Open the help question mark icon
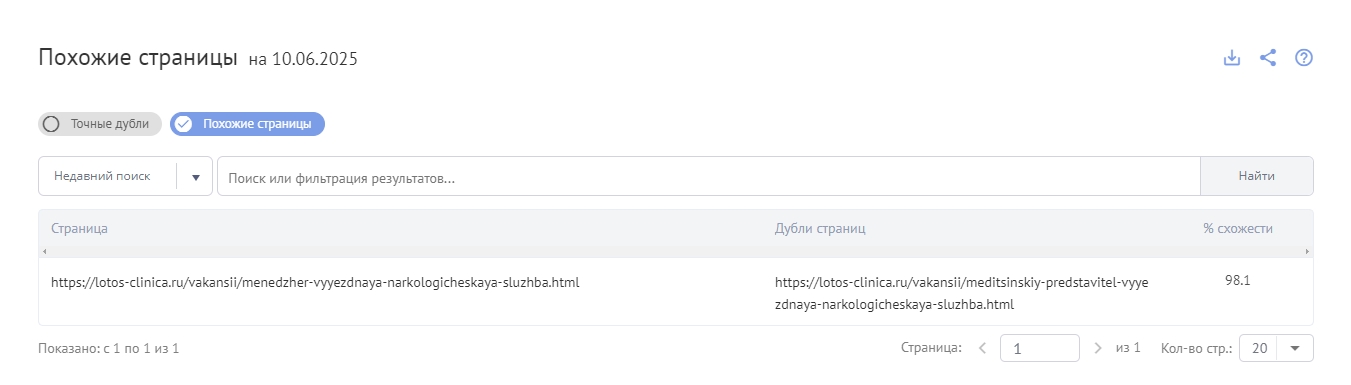 pos(1304,58)
